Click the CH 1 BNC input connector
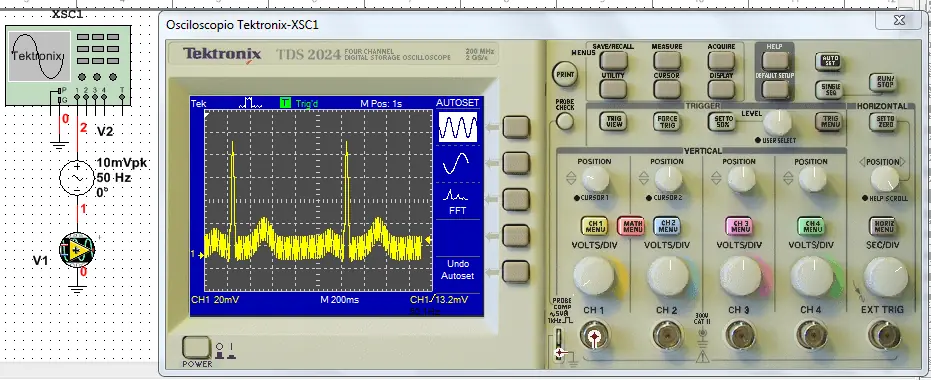Screen dimensions: 931x380 (x=594, y=337)
